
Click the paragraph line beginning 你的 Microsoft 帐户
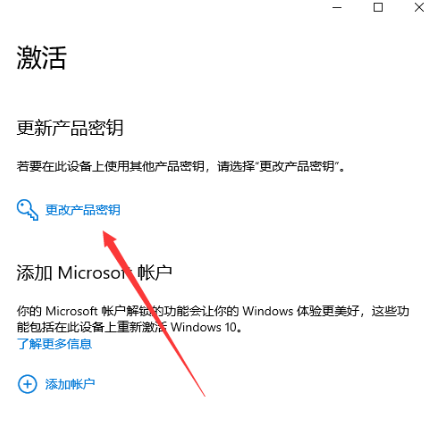coord(213,311)
